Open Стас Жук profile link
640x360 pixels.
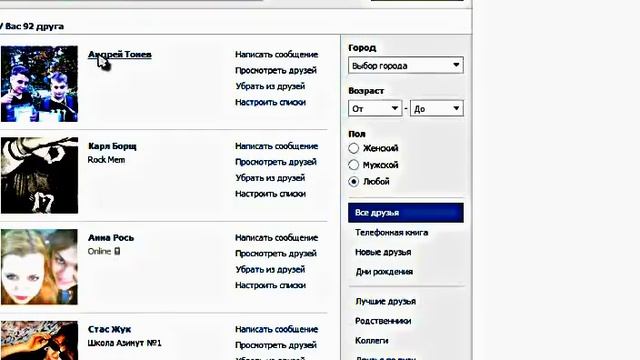[109, 329]
